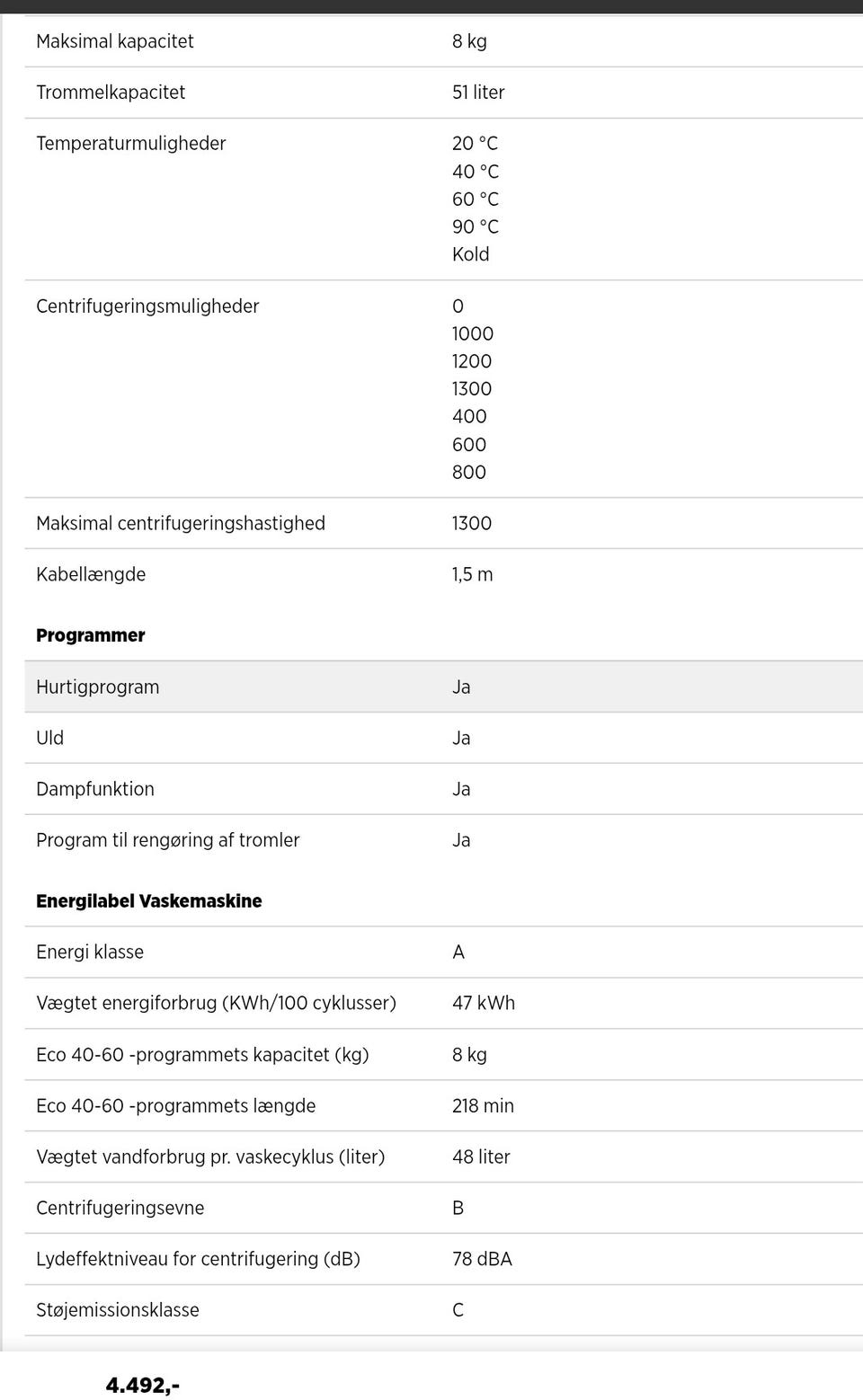
Task: Click the Trommelkapacitet 51 liter value
Action: pyautogui.click(x=477, y=93)
